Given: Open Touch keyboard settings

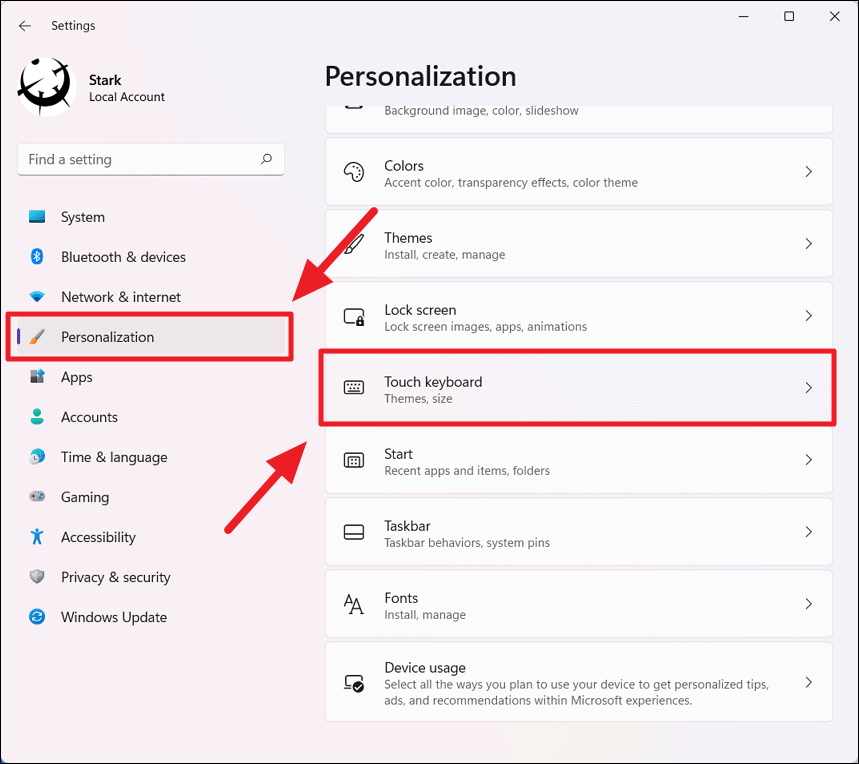Looking at the screenshot, I should [579, 388].
